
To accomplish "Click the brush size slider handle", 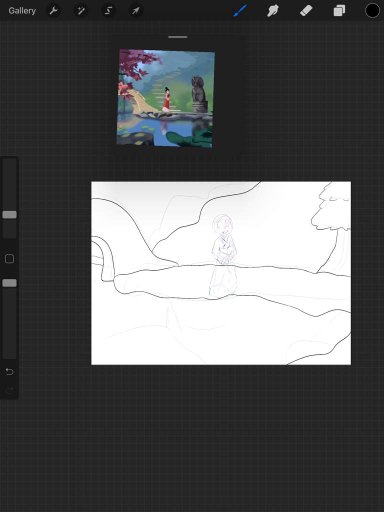I will (x=9, y=215).
